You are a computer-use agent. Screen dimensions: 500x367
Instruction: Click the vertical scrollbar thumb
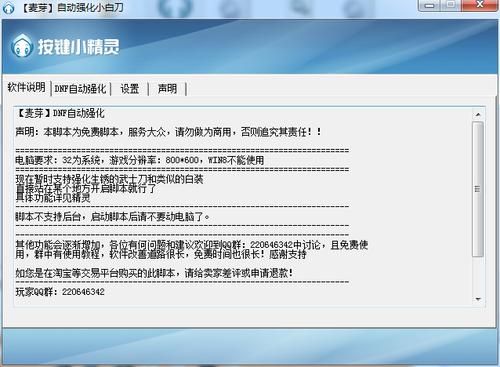[x=478, y=189]
